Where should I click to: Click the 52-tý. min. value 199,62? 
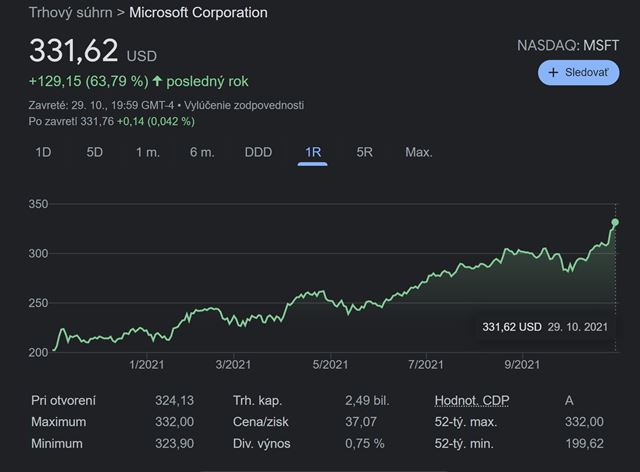584,443
